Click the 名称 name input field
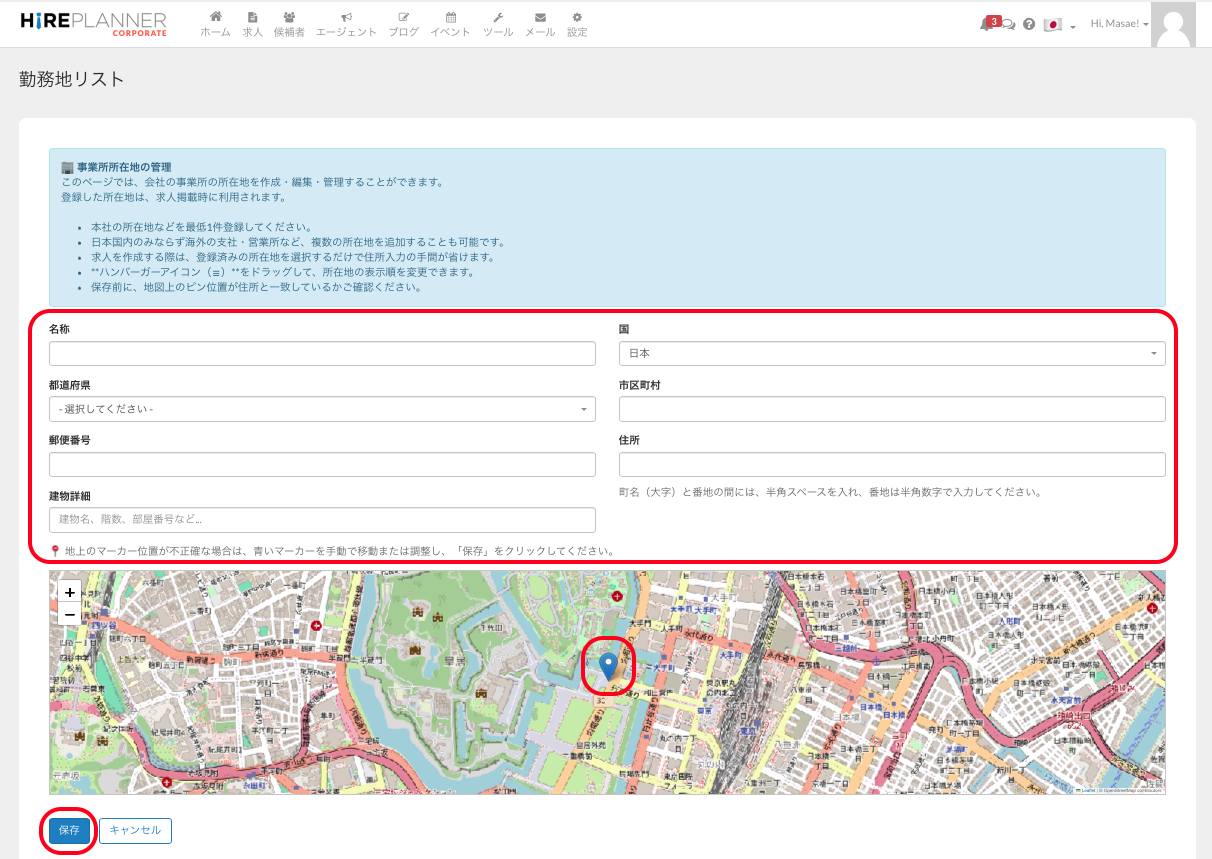This screenshot has width=1212, height=859. (x=322, y=353)
